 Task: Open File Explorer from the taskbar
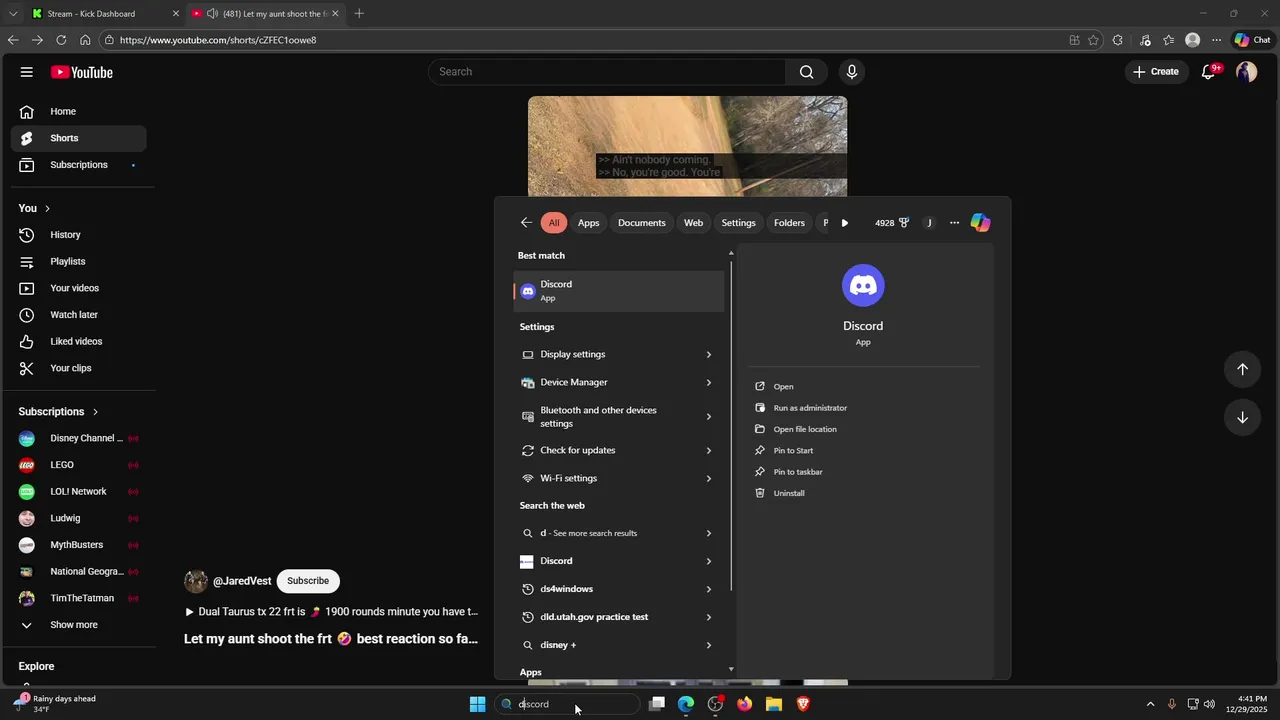pyautogui.click(x=774, y=704)
